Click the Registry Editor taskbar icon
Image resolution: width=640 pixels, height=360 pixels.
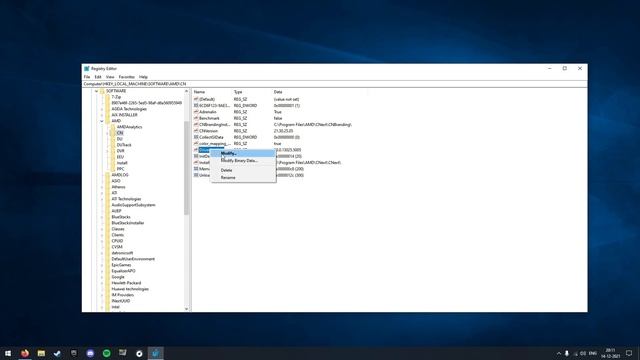point(156,353)
